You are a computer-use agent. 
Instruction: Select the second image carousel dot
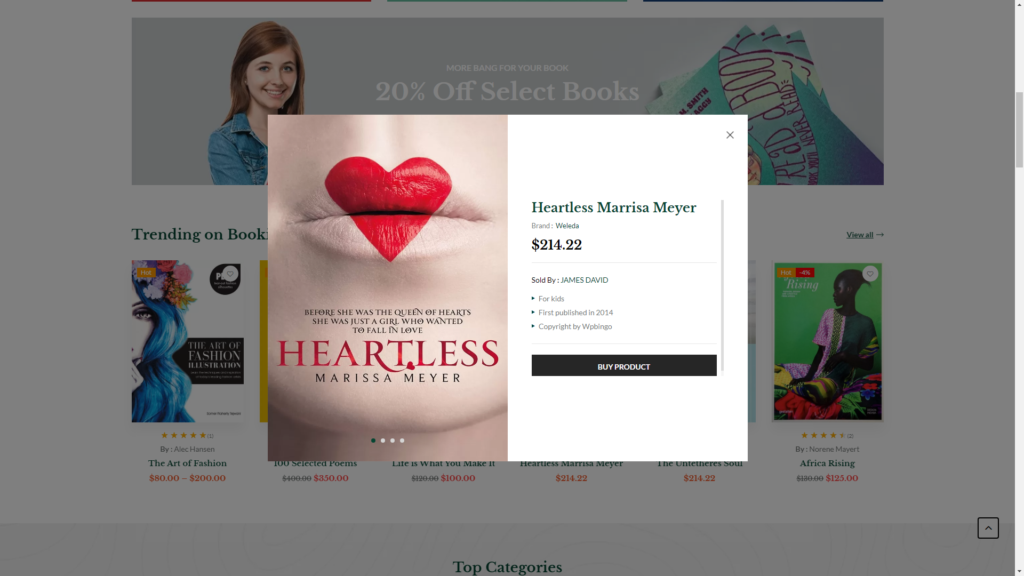click(383, 440)
